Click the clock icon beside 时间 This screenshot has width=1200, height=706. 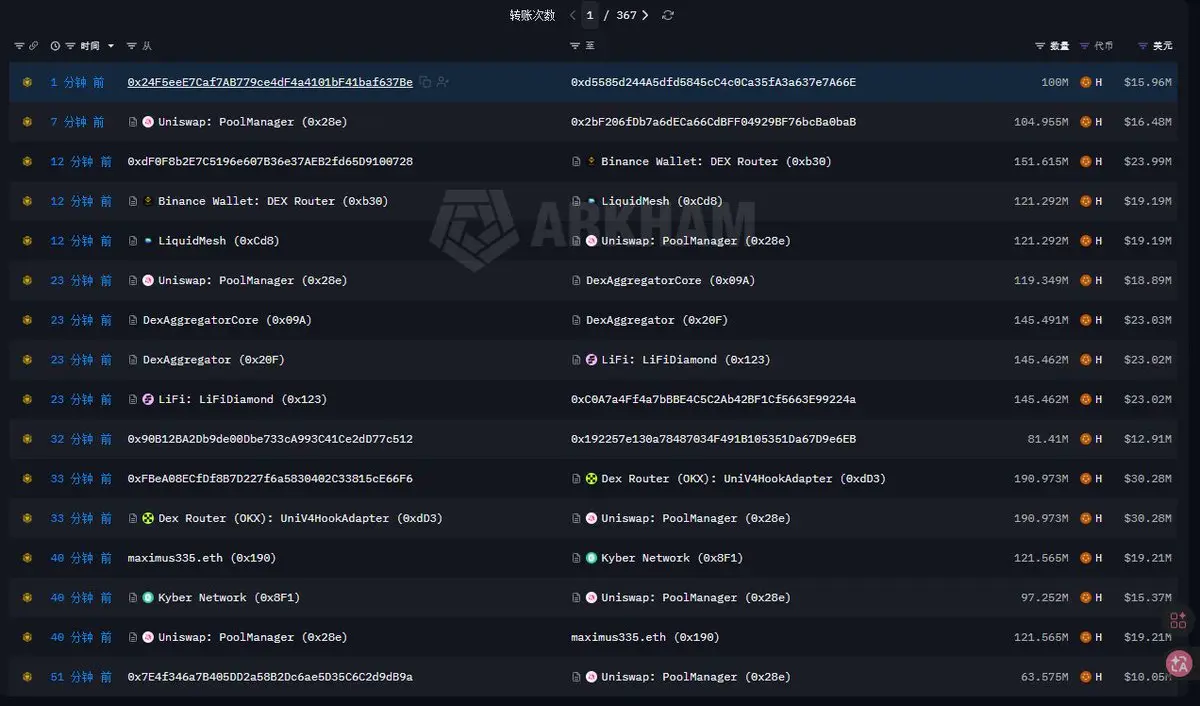click(x=55, y=46)
